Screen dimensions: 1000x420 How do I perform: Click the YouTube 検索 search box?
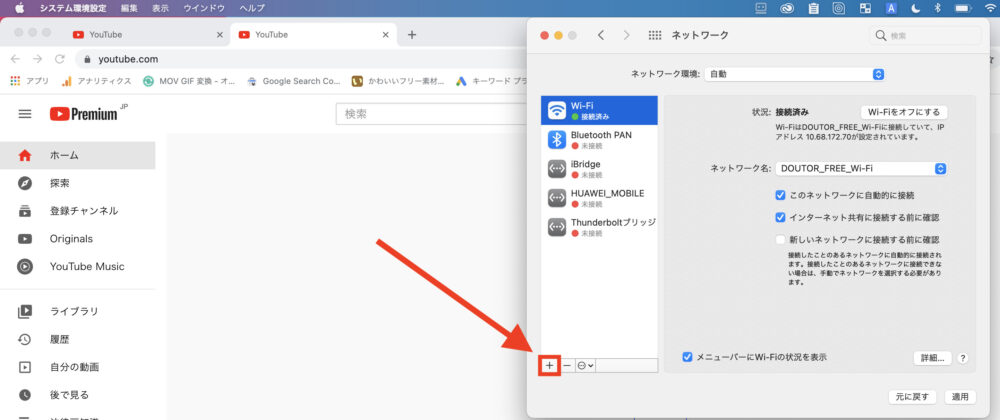click(x=432, y=114)
